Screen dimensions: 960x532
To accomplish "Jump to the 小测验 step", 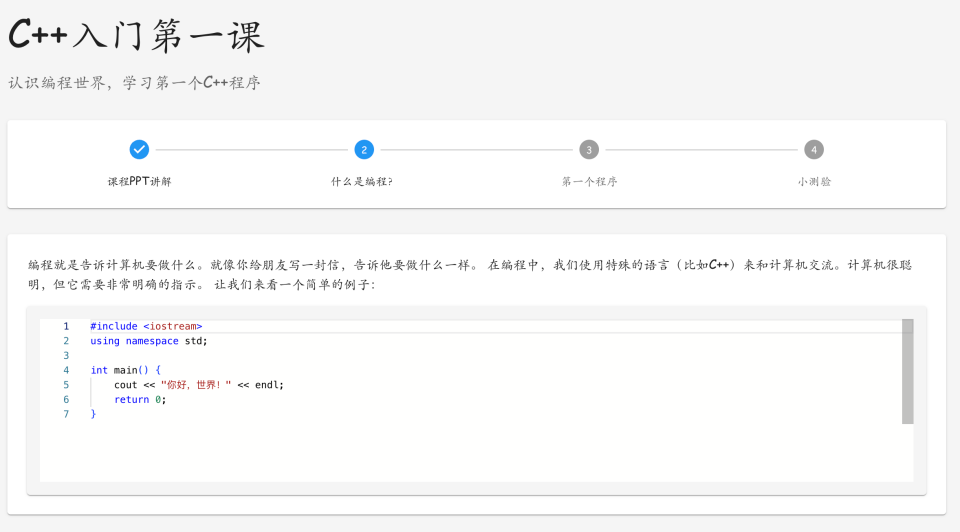I will pos(814,181).
